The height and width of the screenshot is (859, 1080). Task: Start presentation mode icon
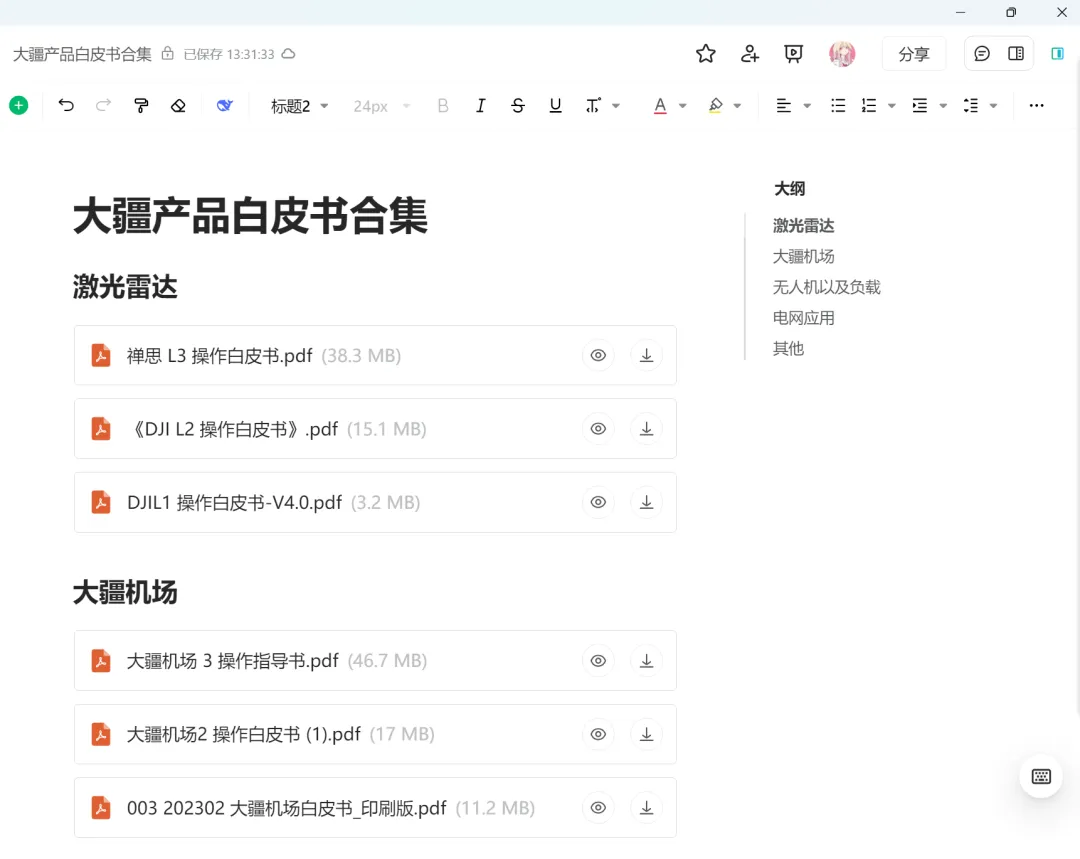[x=793, y=54]
